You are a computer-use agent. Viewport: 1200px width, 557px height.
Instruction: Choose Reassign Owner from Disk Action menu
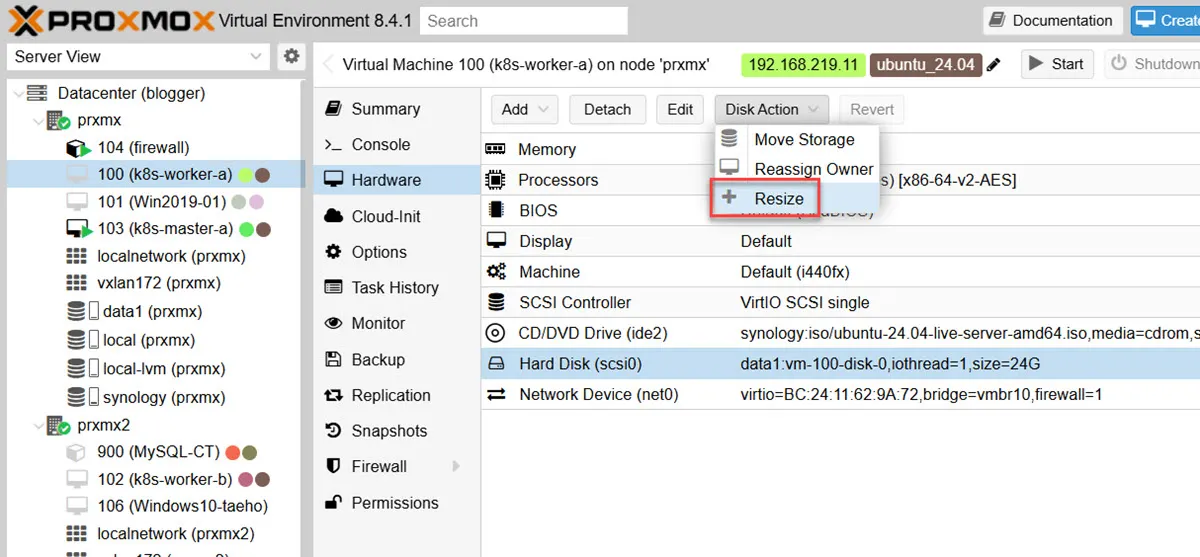[x=797, y=169]
